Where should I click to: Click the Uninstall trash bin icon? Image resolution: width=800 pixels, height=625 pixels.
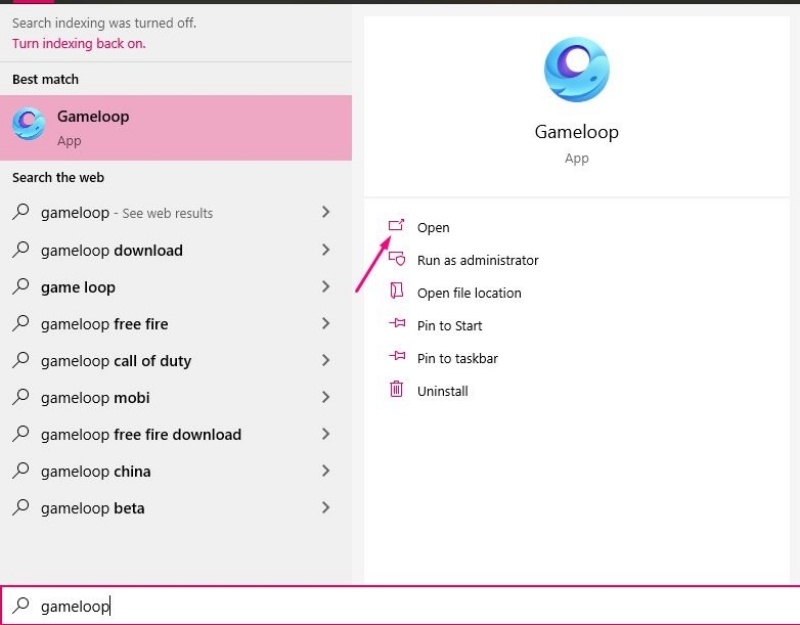pyautogui.click(x=398, y=391)
